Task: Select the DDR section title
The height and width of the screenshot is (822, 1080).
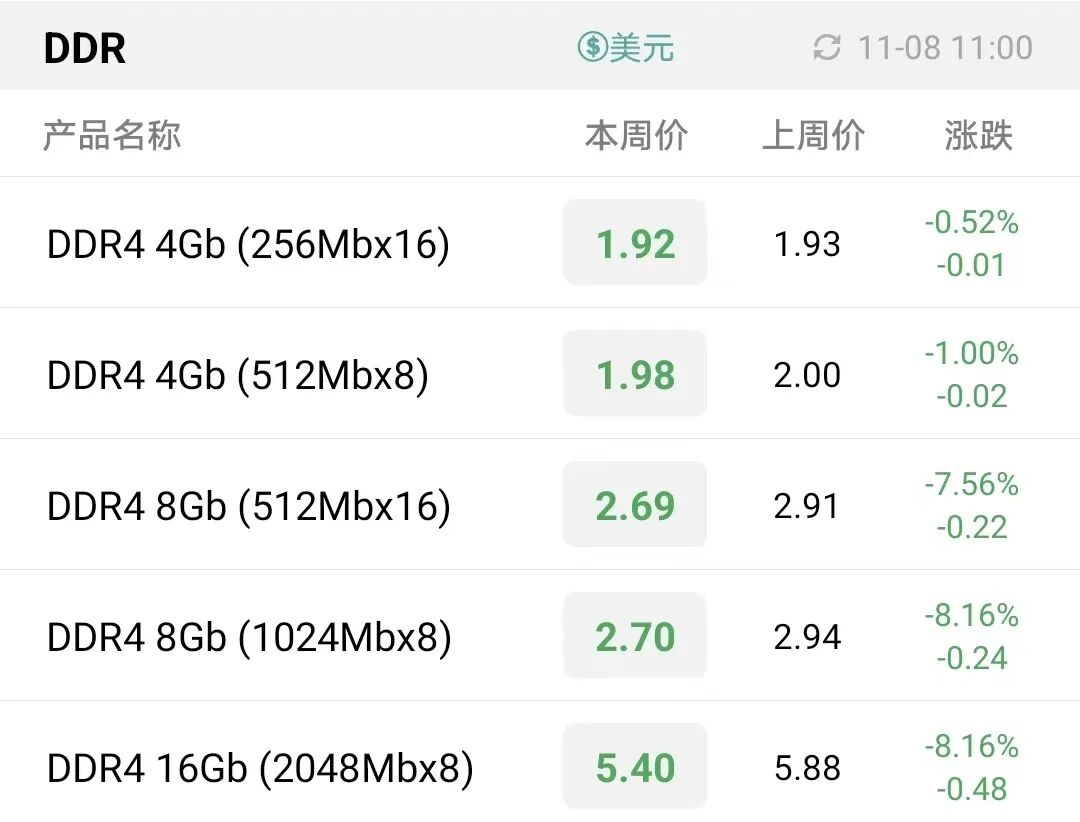Action: [85, 48]
